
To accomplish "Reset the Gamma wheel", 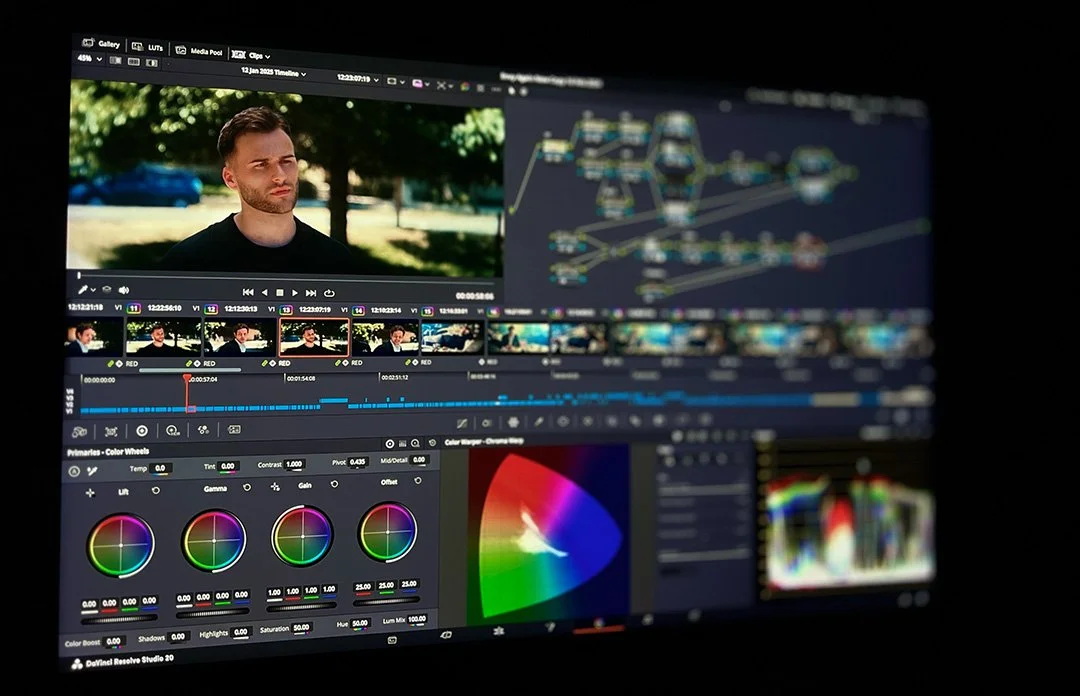I will point(247,487).
